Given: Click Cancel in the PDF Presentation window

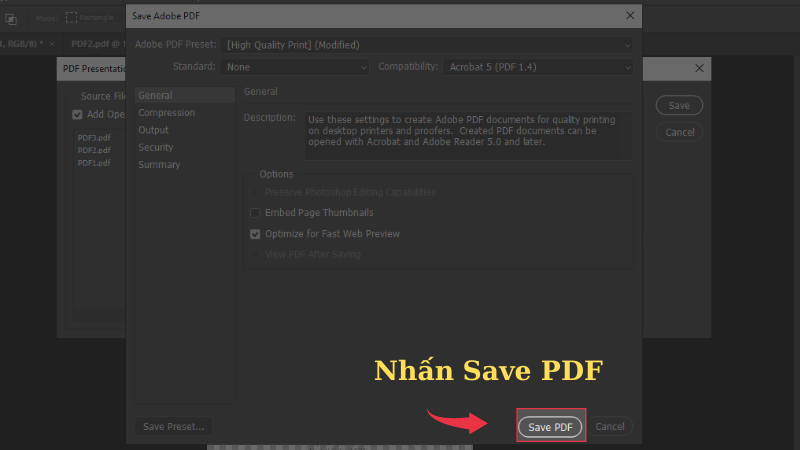Looking at the screenshot, I should (680, 132).
